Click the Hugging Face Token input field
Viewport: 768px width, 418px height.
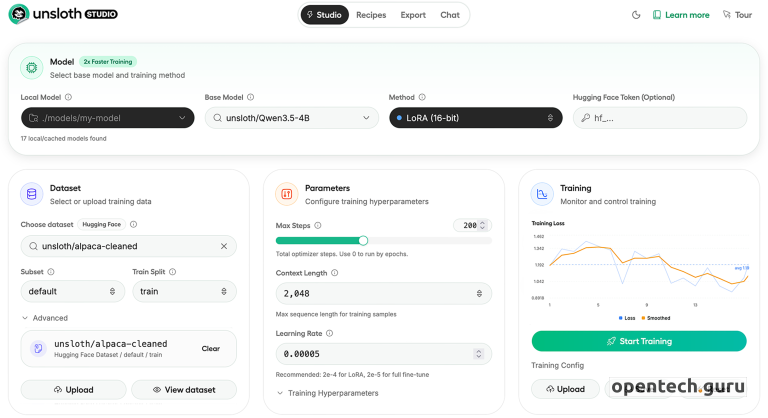(x=660, y=118)
